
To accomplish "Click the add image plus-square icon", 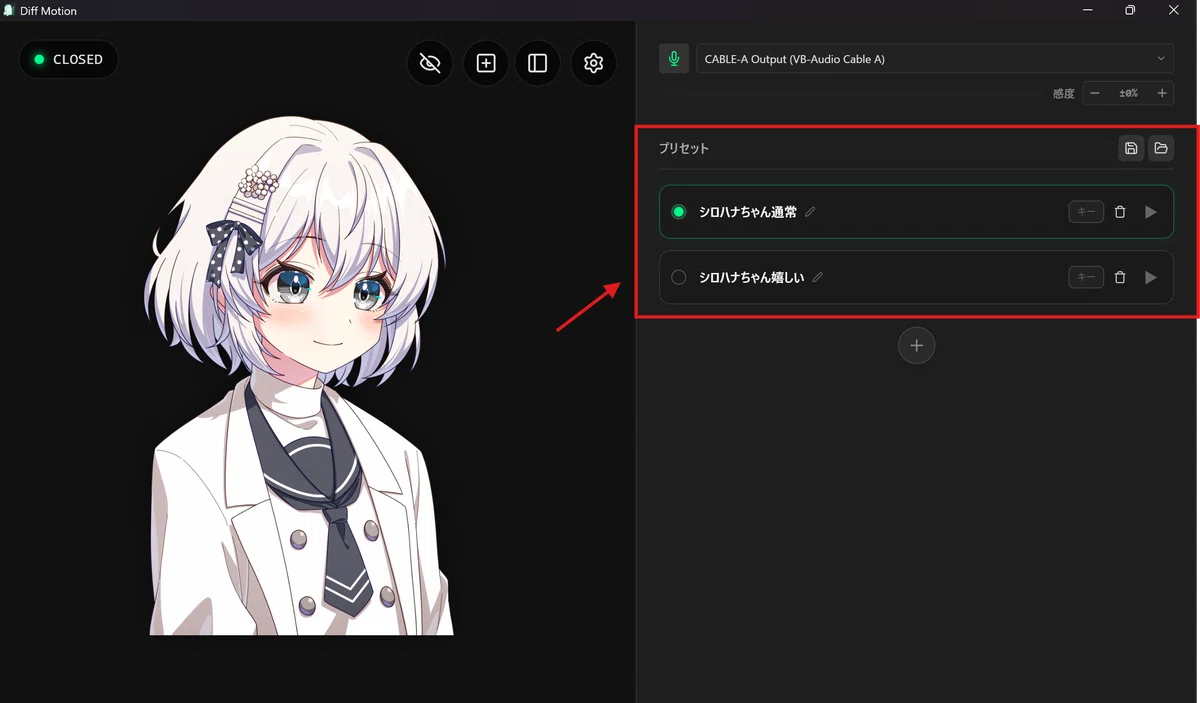I will tap(486, 63).
